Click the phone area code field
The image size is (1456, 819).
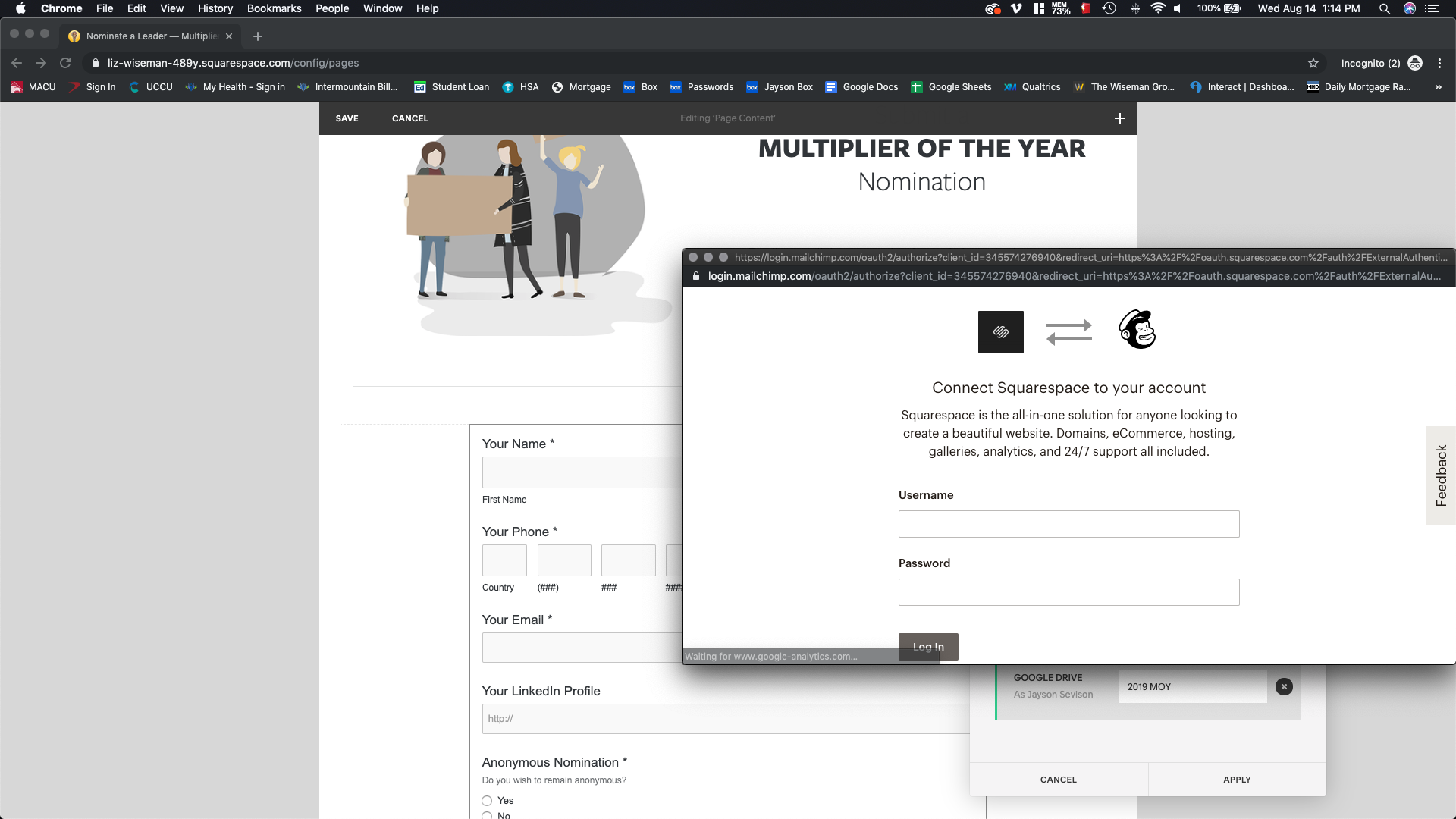pos(564,560)
